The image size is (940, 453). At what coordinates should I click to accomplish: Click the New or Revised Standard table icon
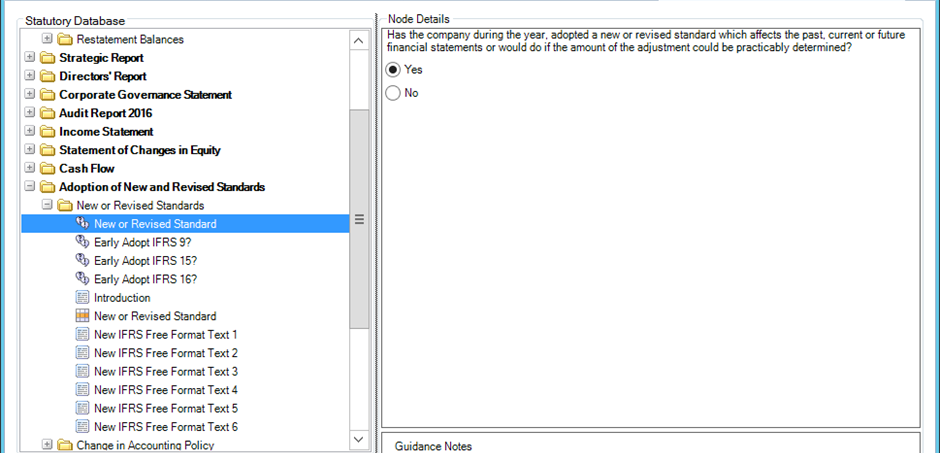(x=82, y=316)
